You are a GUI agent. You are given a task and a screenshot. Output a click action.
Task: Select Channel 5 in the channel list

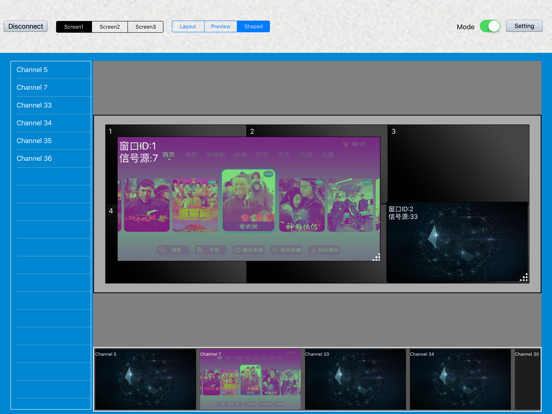pyautogui.click(x=51, y=70)
